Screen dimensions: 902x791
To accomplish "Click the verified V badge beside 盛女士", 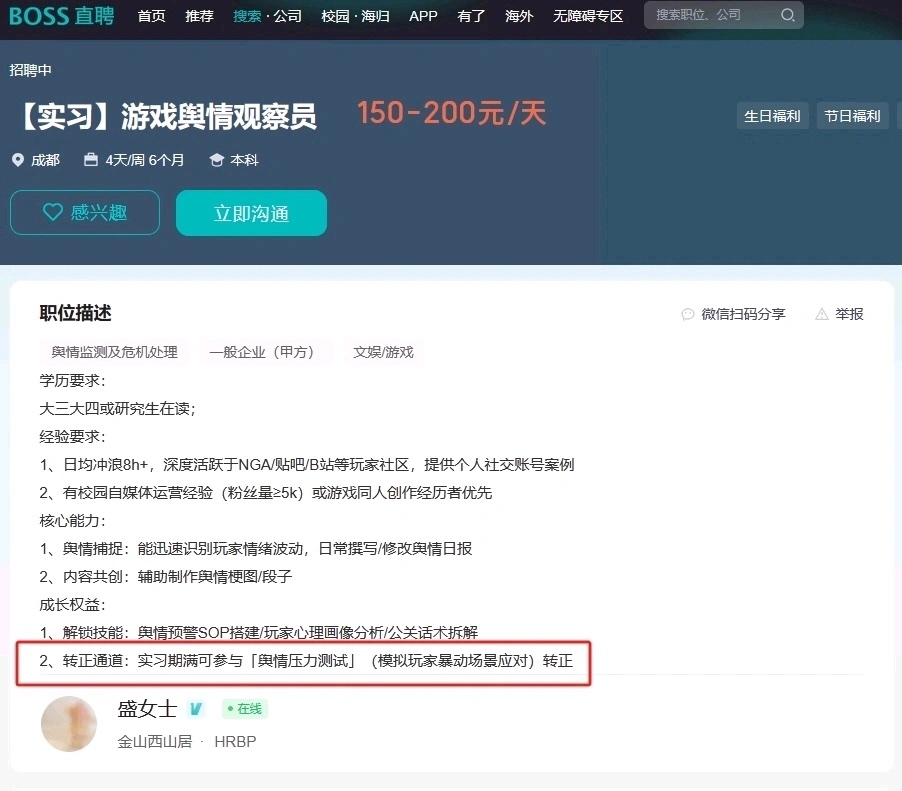I will pyautogui.click(x=196, y=709).
